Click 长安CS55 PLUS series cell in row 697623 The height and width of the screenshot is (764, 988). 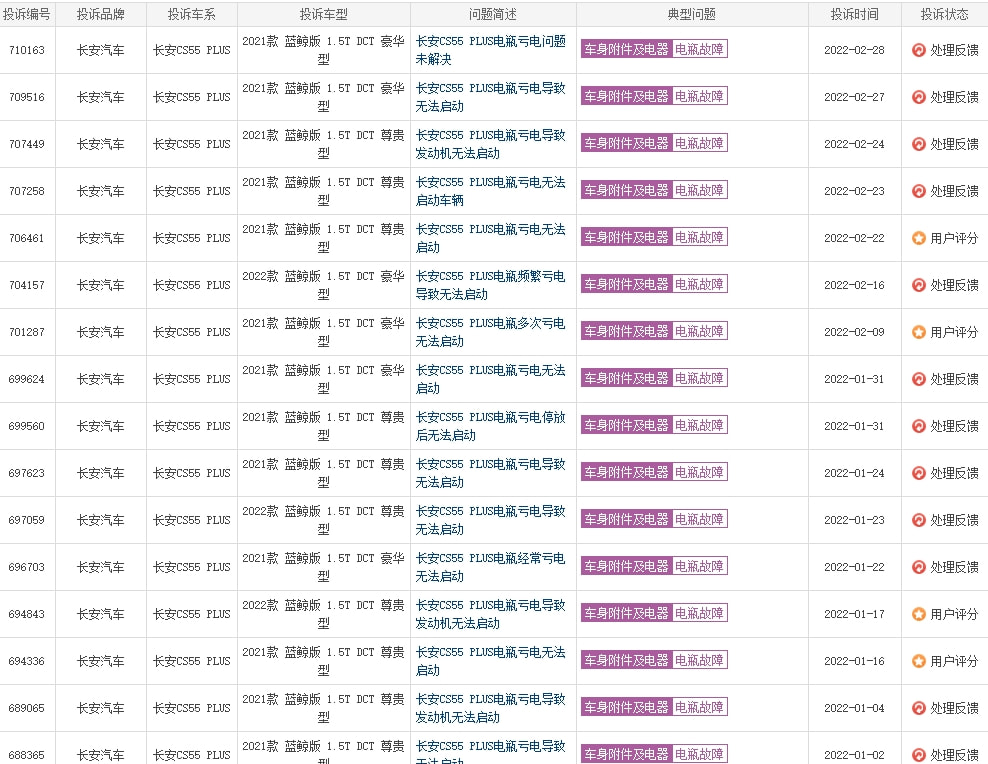[x=192, y=473]
